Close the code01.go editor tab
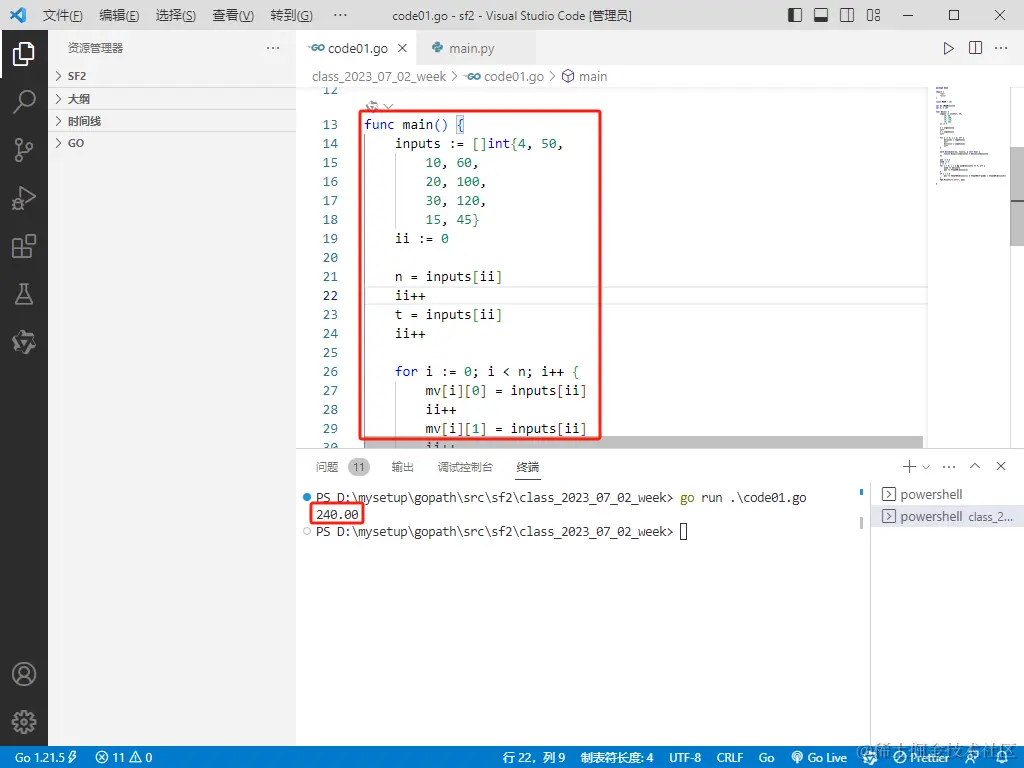Viewport: 1024px width, 768px height. (x=403, y=48)
